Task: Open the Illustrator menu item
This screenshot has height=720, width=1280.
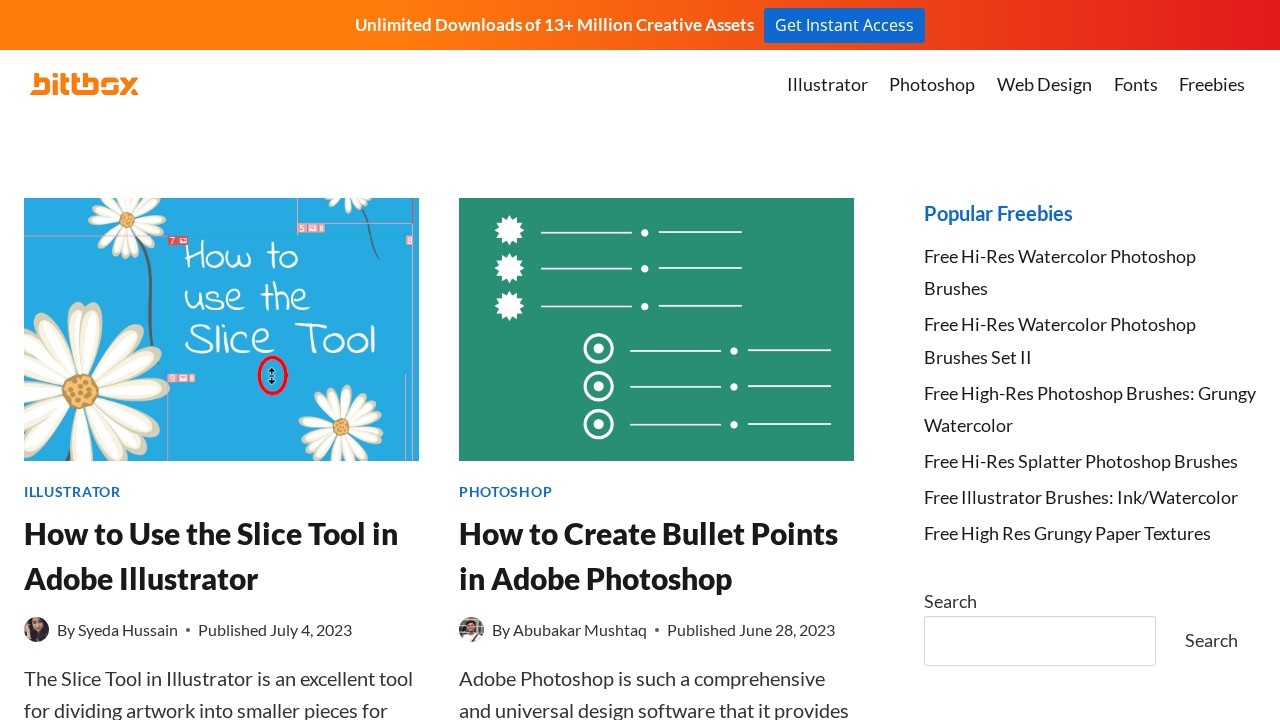Action: [827, 85]
